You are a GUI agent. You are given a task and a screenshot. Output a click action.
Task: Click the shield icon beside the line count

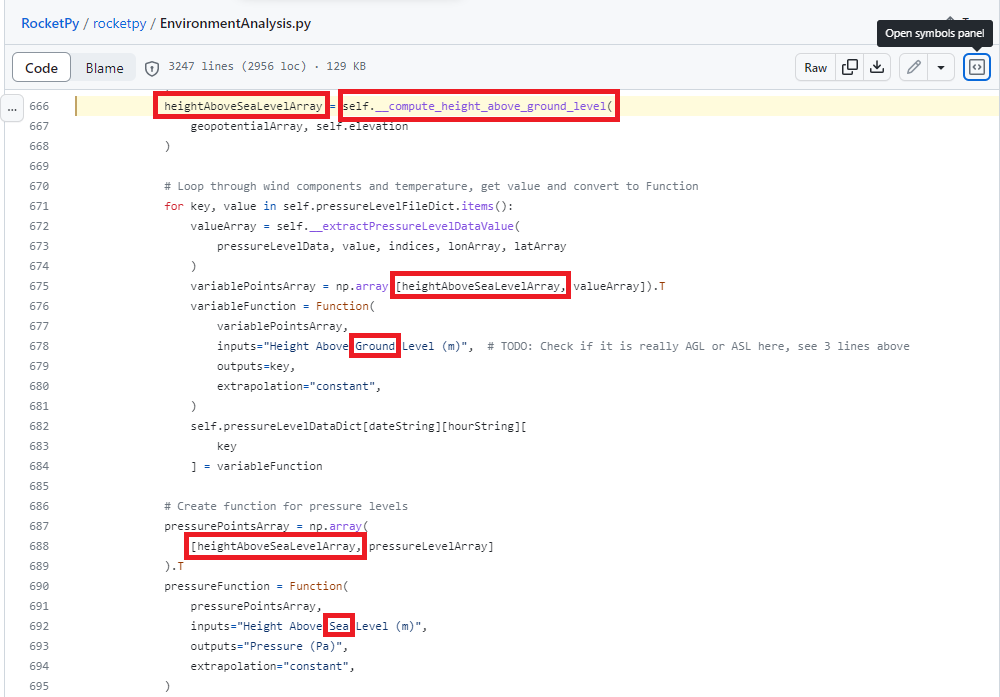pos(151,67)
